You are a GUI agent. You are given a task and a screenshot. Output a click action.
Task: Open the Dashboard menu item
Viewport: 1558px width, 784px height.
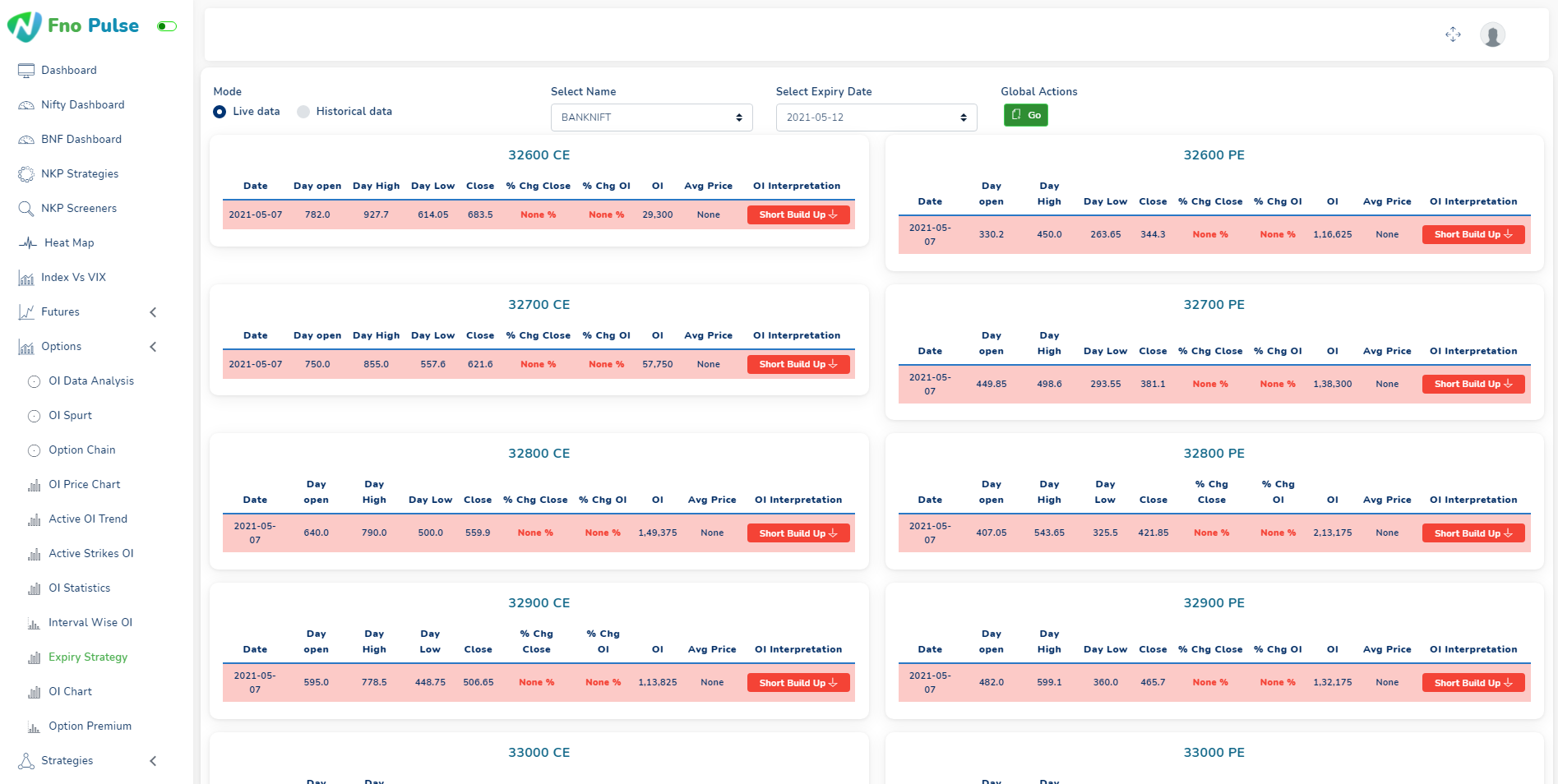tap(69, 71)
